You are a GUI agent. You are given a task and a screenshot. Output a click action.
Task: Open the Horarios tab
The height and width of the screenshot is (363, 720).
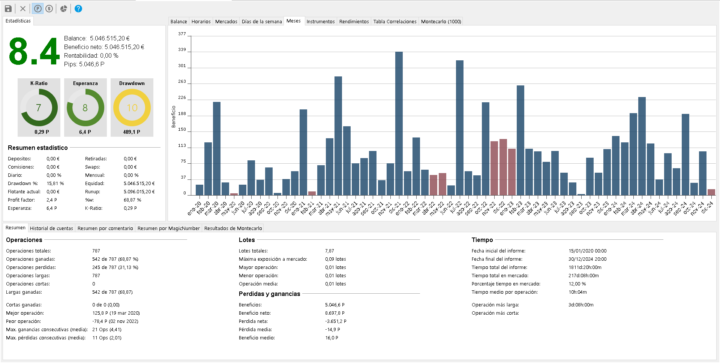pyautogui.click(x=201, y=22)
